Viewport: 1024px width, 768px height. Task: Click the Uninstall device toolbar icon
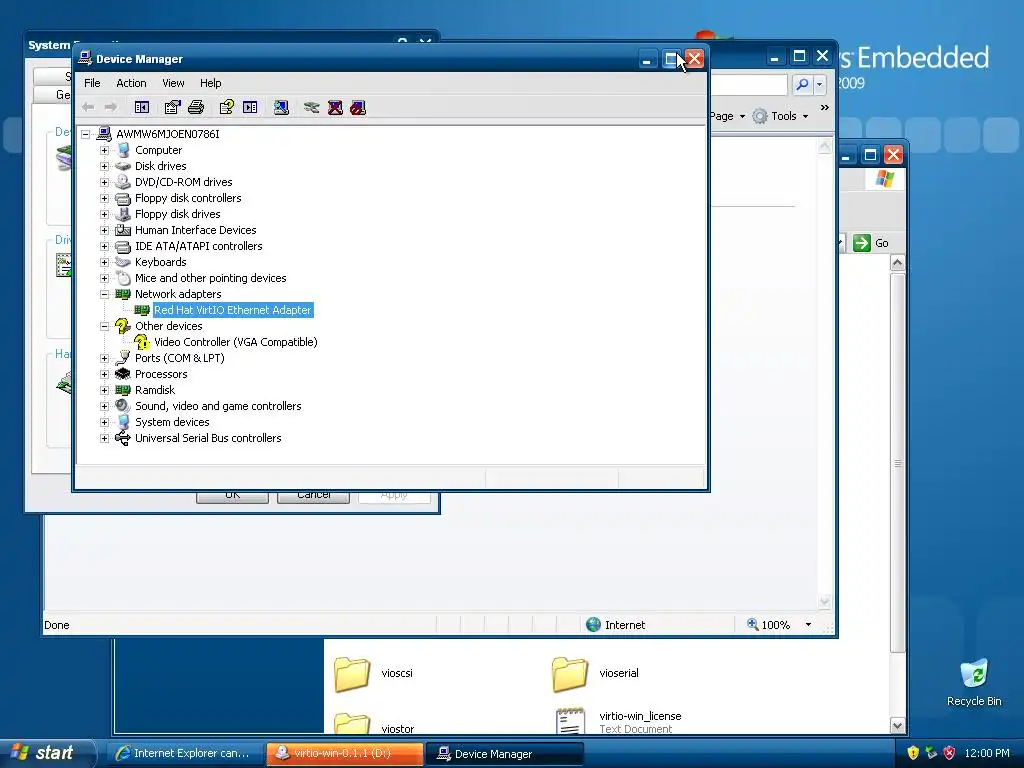(335, 107)
